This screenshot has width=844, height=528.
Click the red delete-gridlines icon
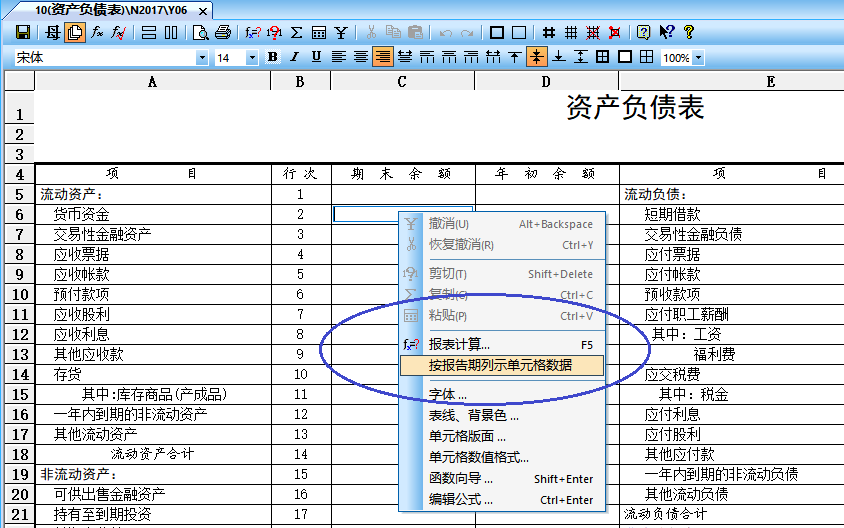[x=614, y=32]
